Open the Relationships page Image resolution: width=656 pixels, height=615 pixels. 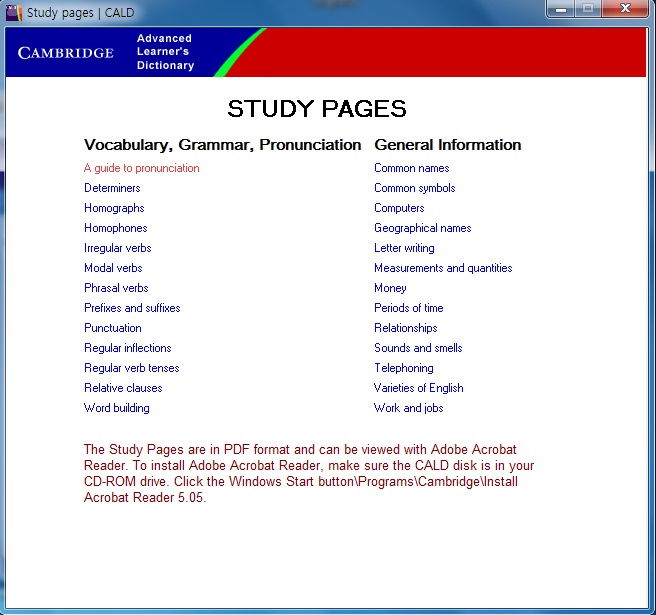tap(406, 328)
